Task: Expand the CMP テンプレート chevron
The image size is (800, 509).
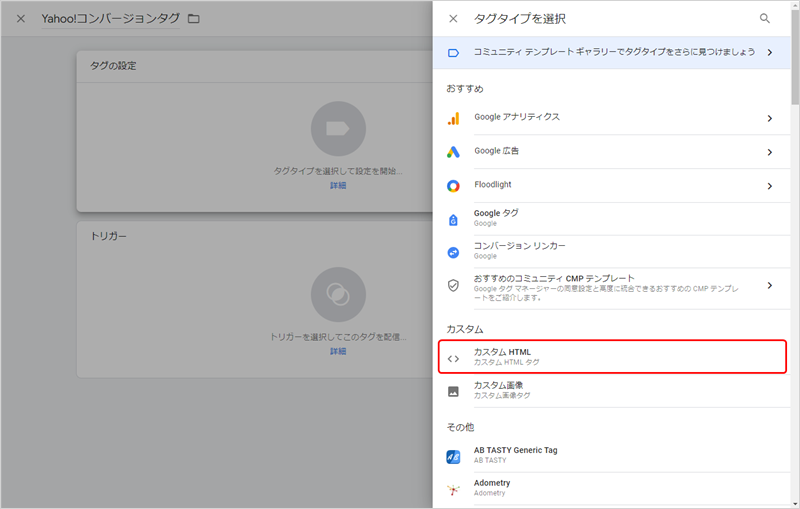Action: pyautogui.click(x=770, y=285)
